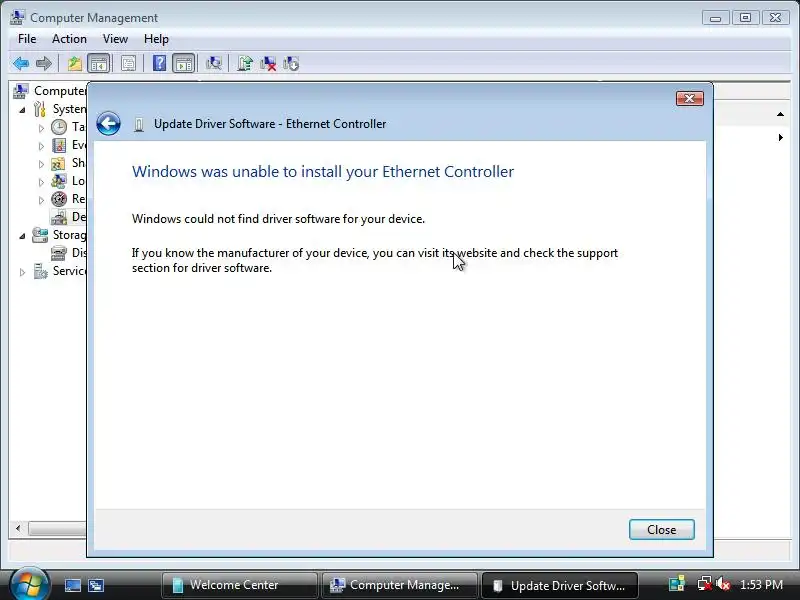Image resolution: width=800 pixels, height=600 pixels.
Task: Click the Uninstall device icon with the red X
Action: point(268,64)
